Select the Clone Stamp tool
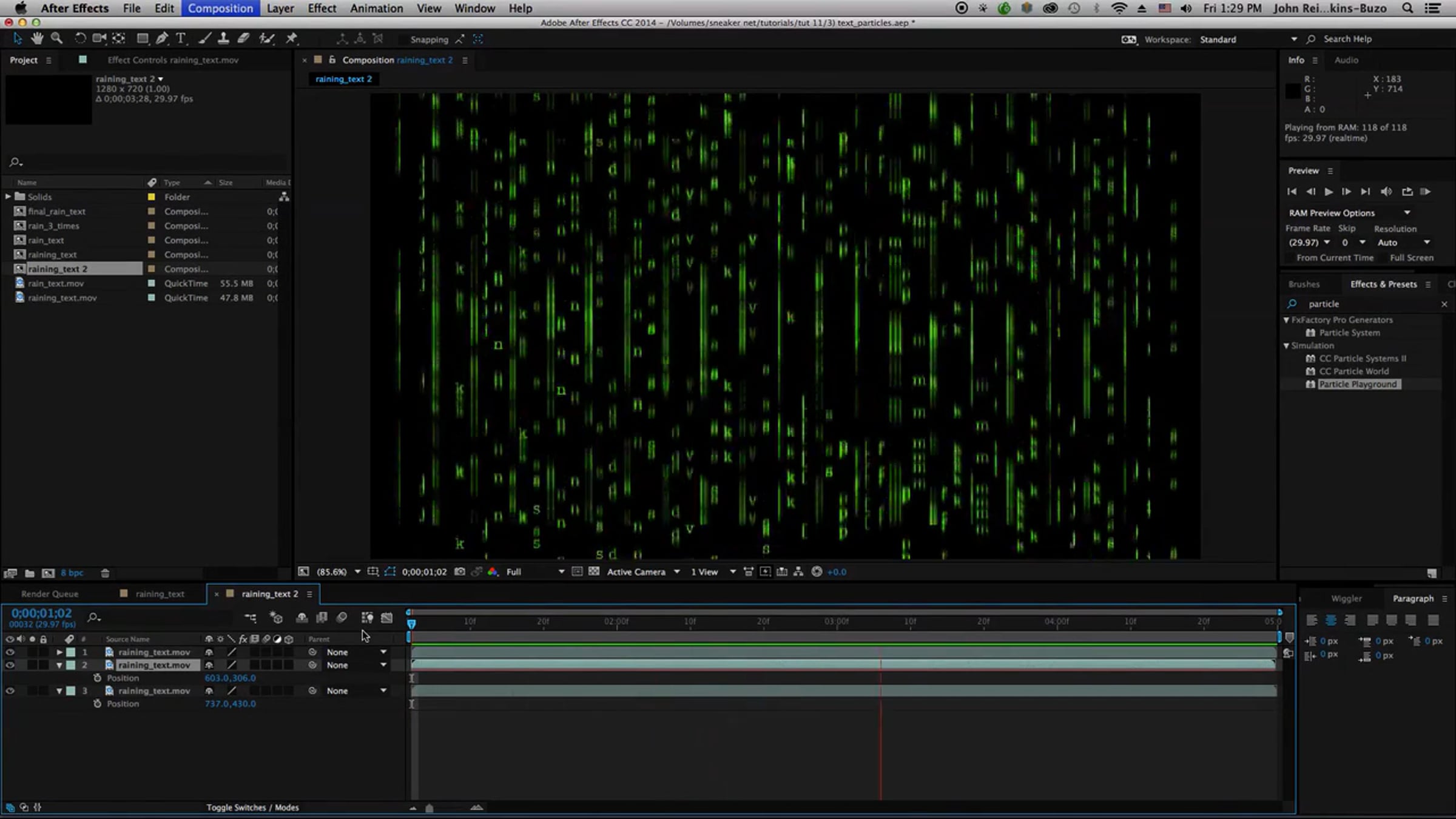 (223, 39)
